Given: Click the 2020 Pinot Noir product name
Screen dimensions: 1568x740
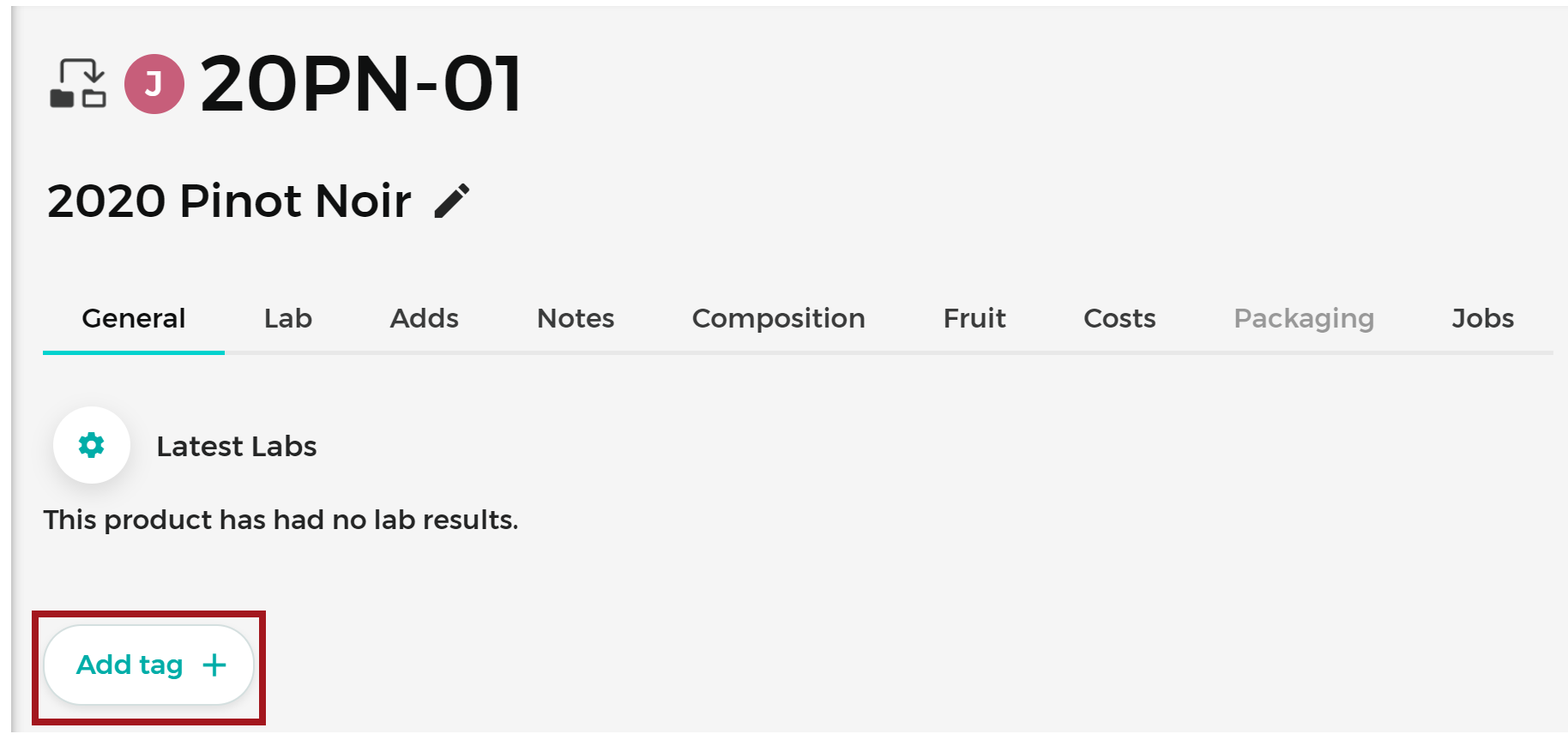Looking at the screenshot, I should coord(229,201).
